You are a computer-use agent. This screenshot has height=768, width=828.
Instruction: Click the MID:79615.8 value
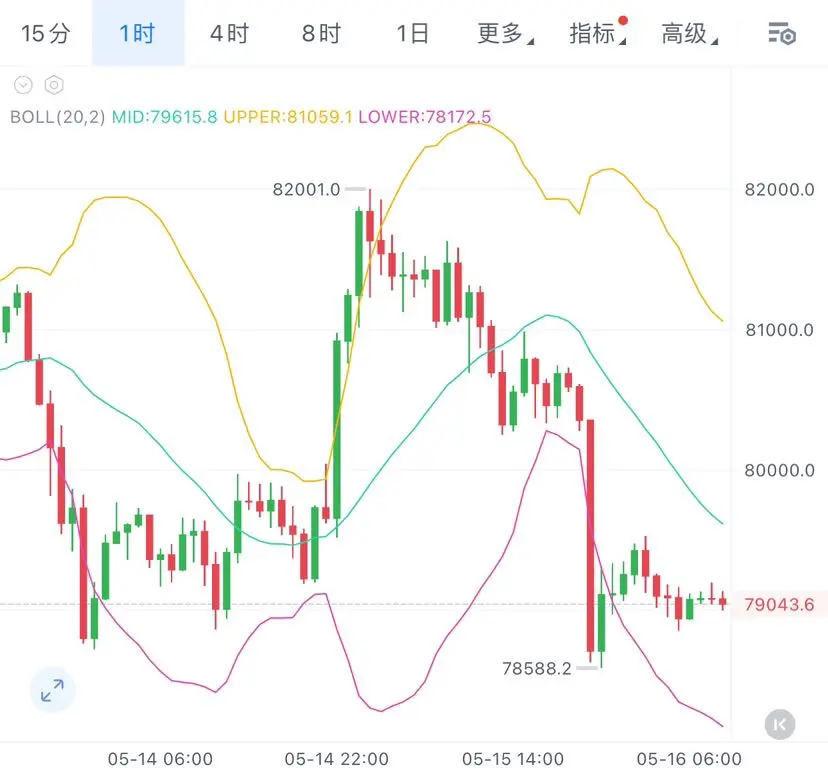click(x=165, y=116)
